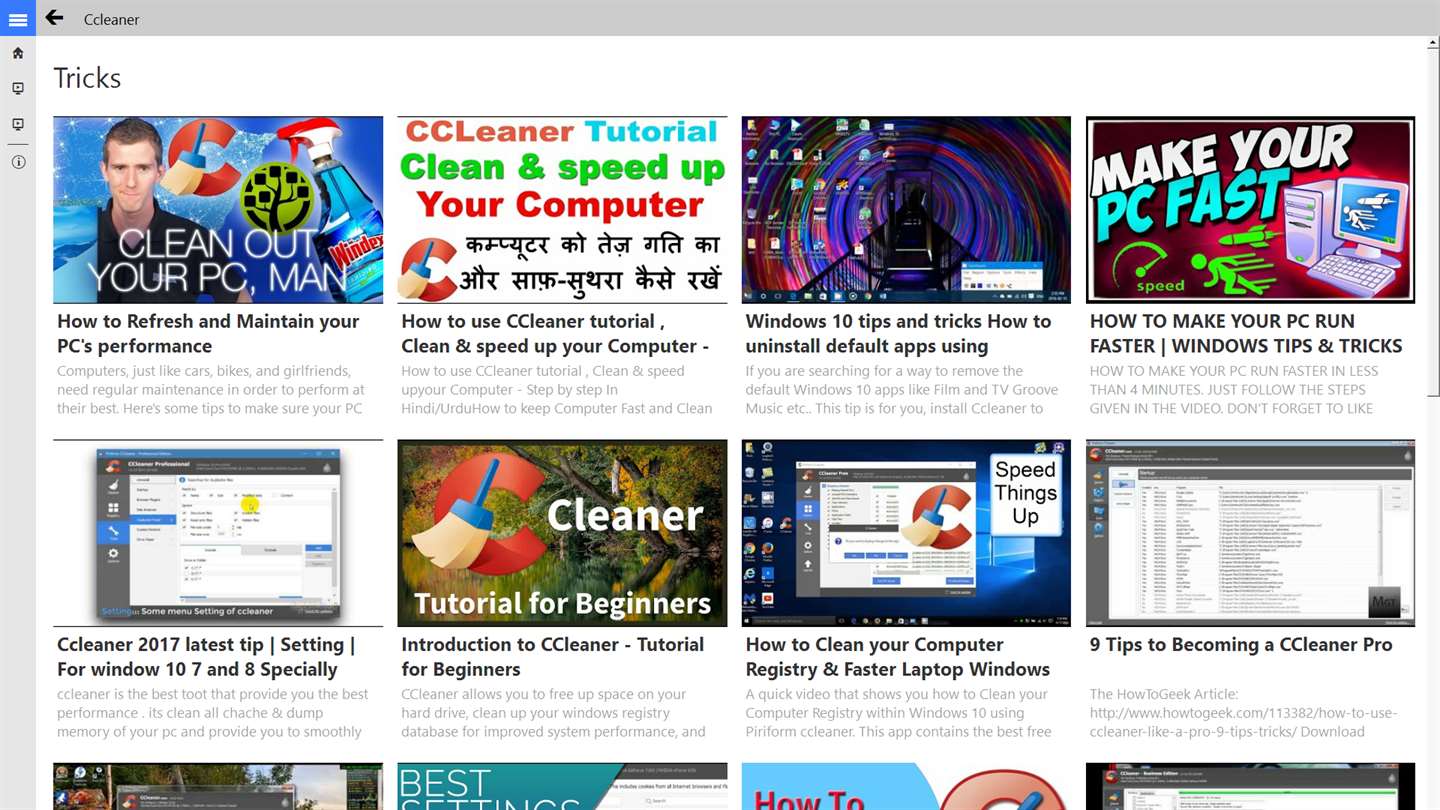Click the 'If you are searching for a way' description
1440x810 pixels.
[x=902, y=390]
